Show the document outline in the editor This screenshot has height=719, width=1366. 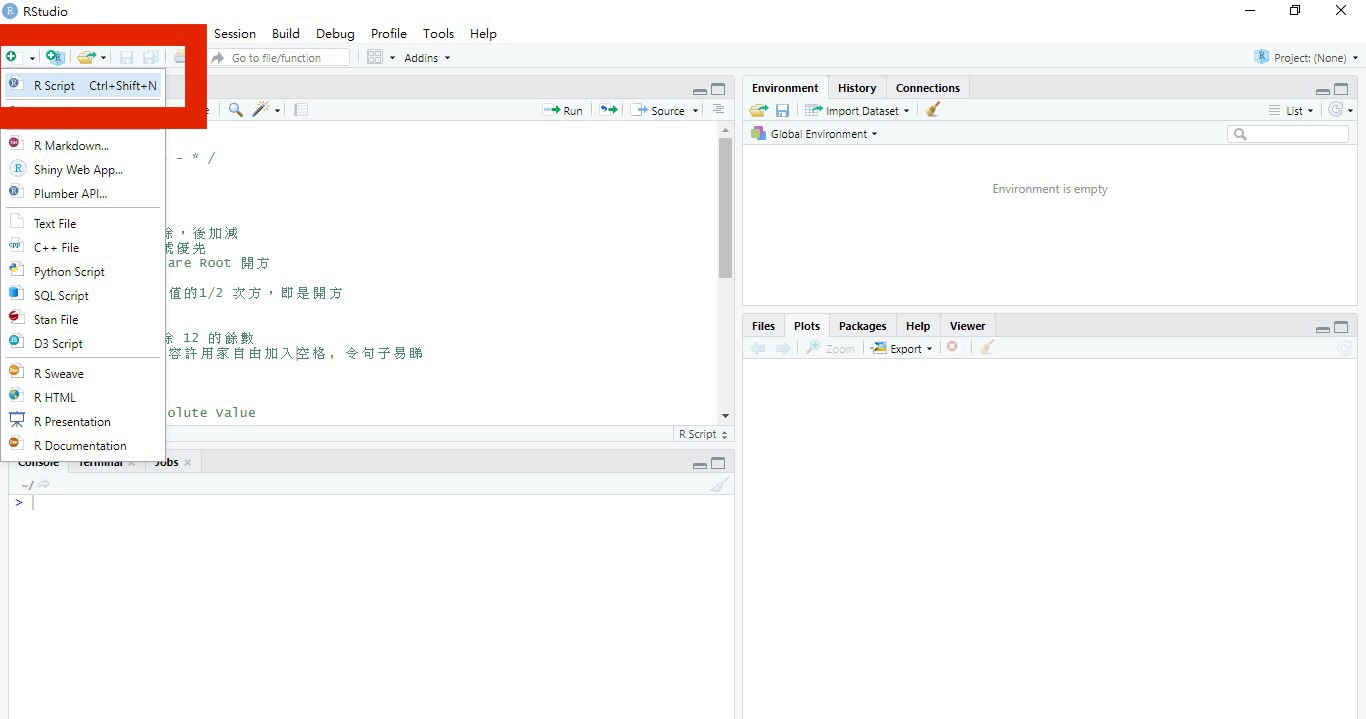click(718, 110)
